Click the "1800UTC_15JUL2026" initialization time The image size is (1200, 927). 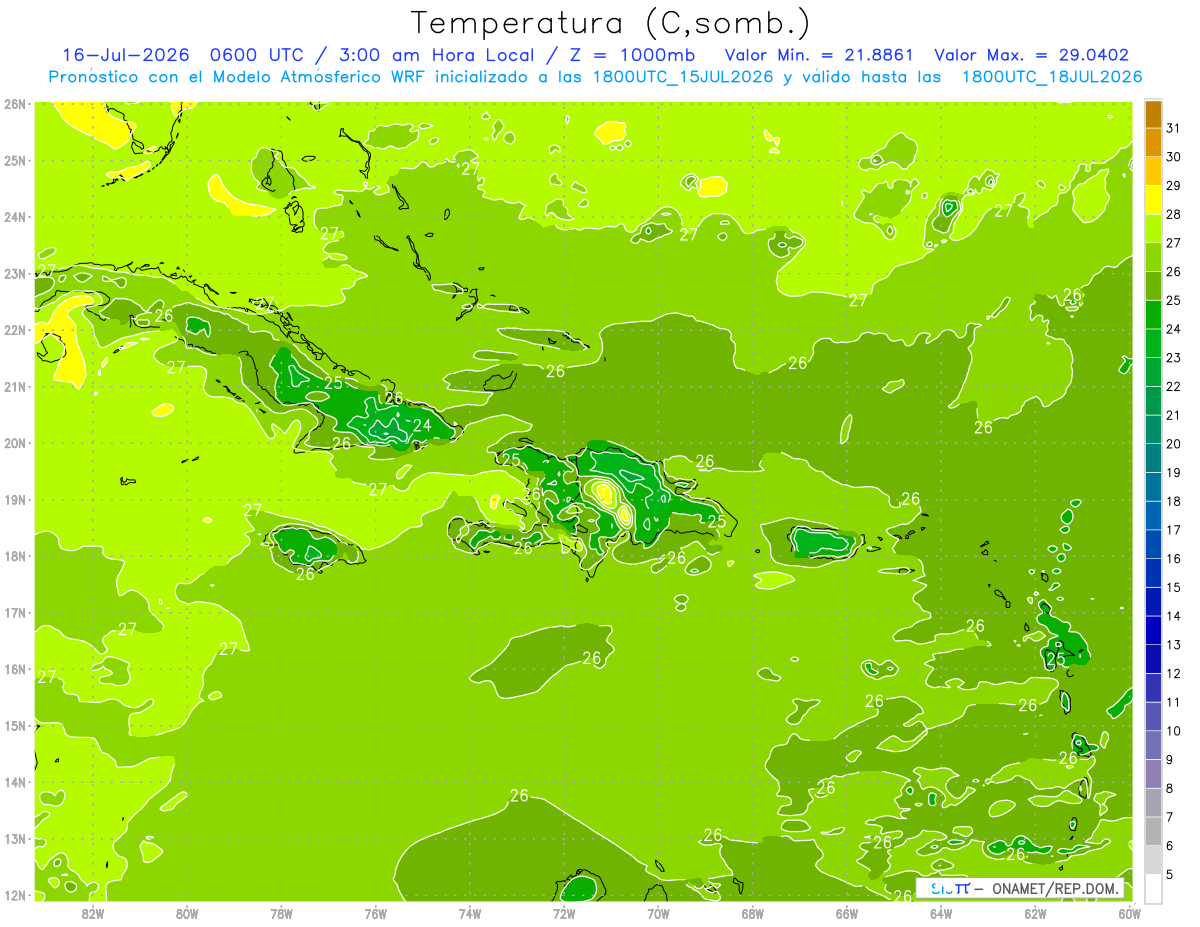pos(681,76)
